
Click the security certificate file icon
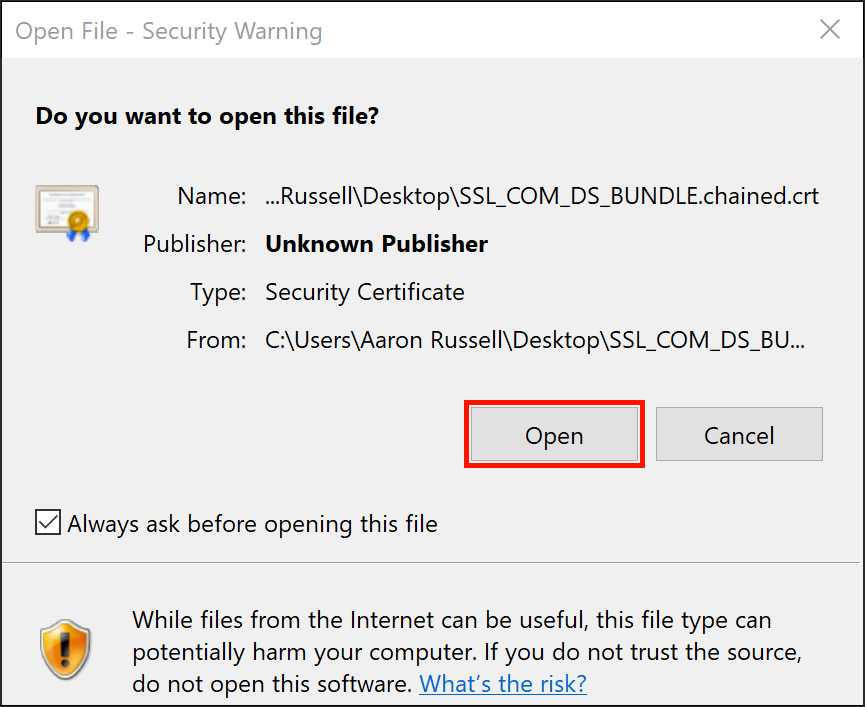coord(67,211)
